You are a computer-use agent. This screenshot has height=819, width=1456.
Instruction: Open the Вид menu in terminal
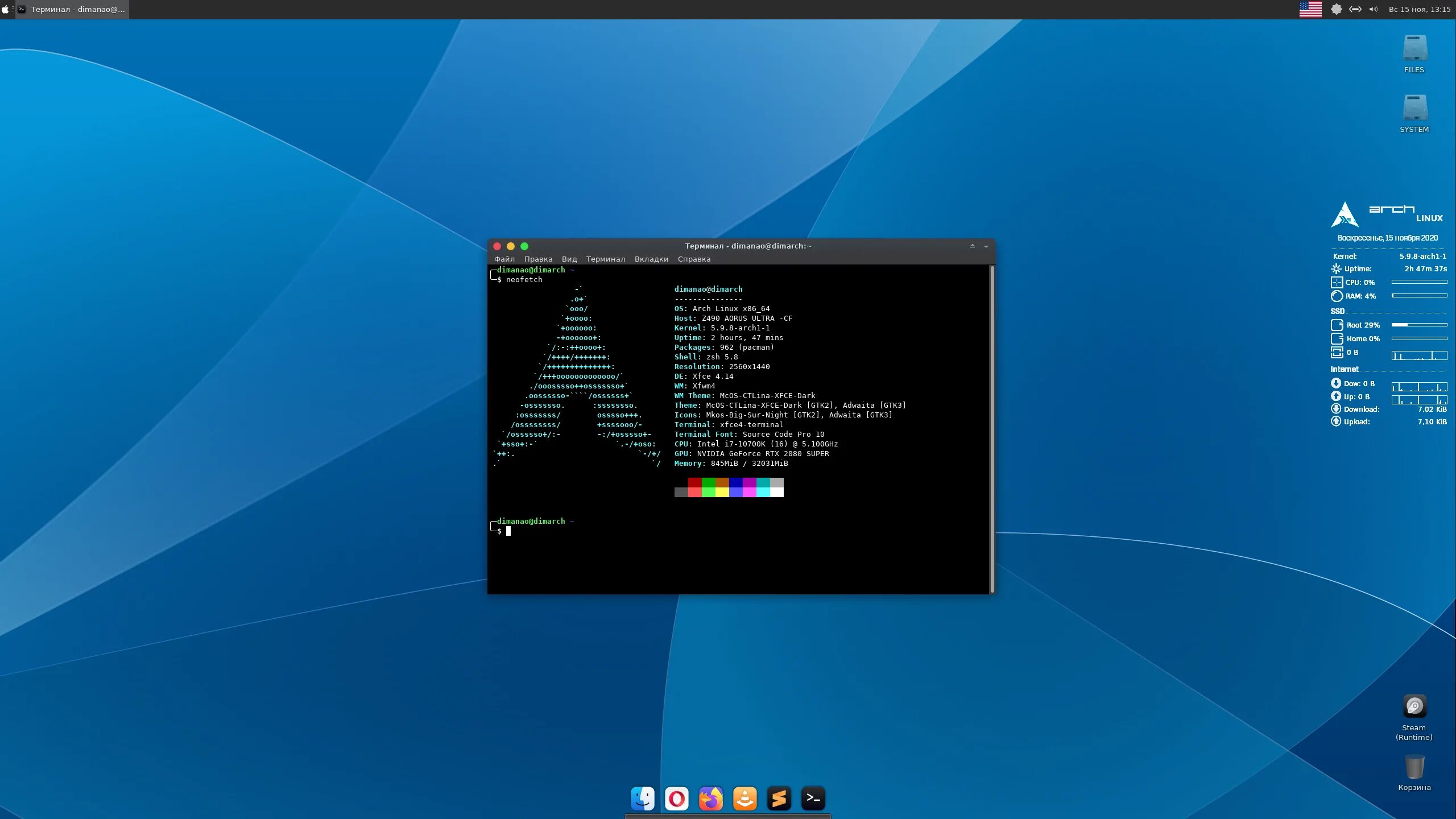point(569,259)
